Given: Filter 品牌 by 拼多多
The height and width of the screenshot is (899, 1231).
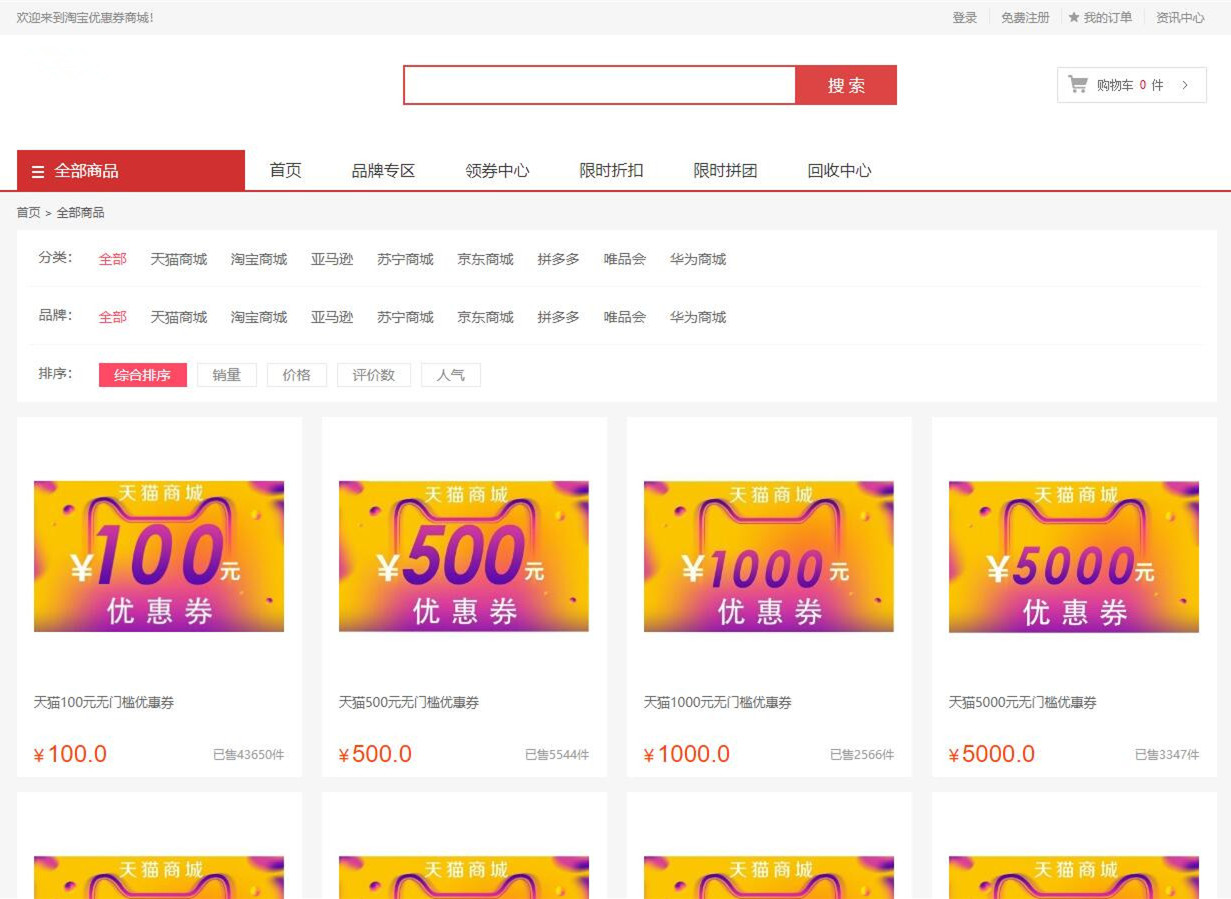Looking at the screenshot, I should coord(558,317).
